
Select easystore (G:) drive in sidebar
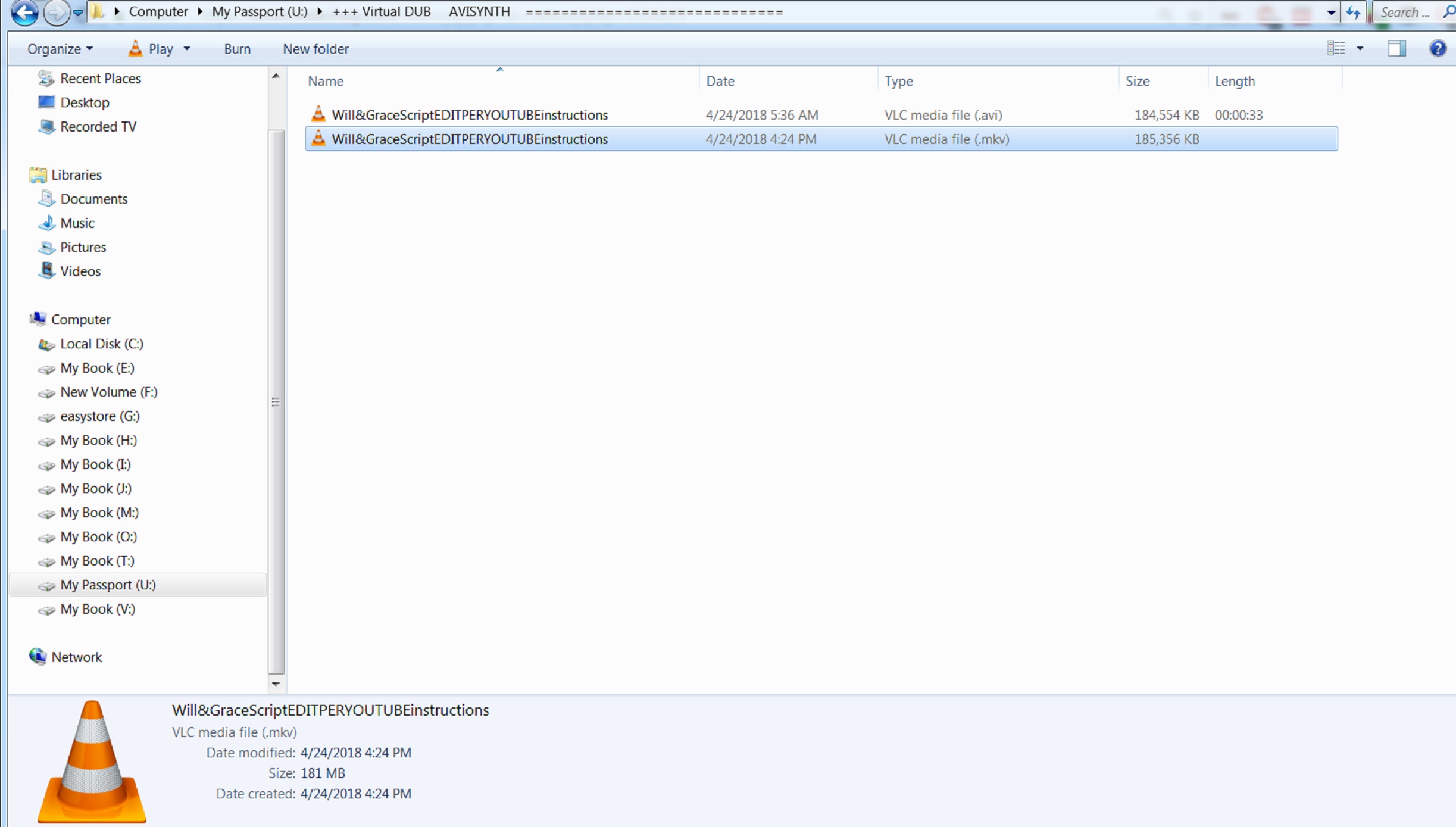tap(99, 416)
